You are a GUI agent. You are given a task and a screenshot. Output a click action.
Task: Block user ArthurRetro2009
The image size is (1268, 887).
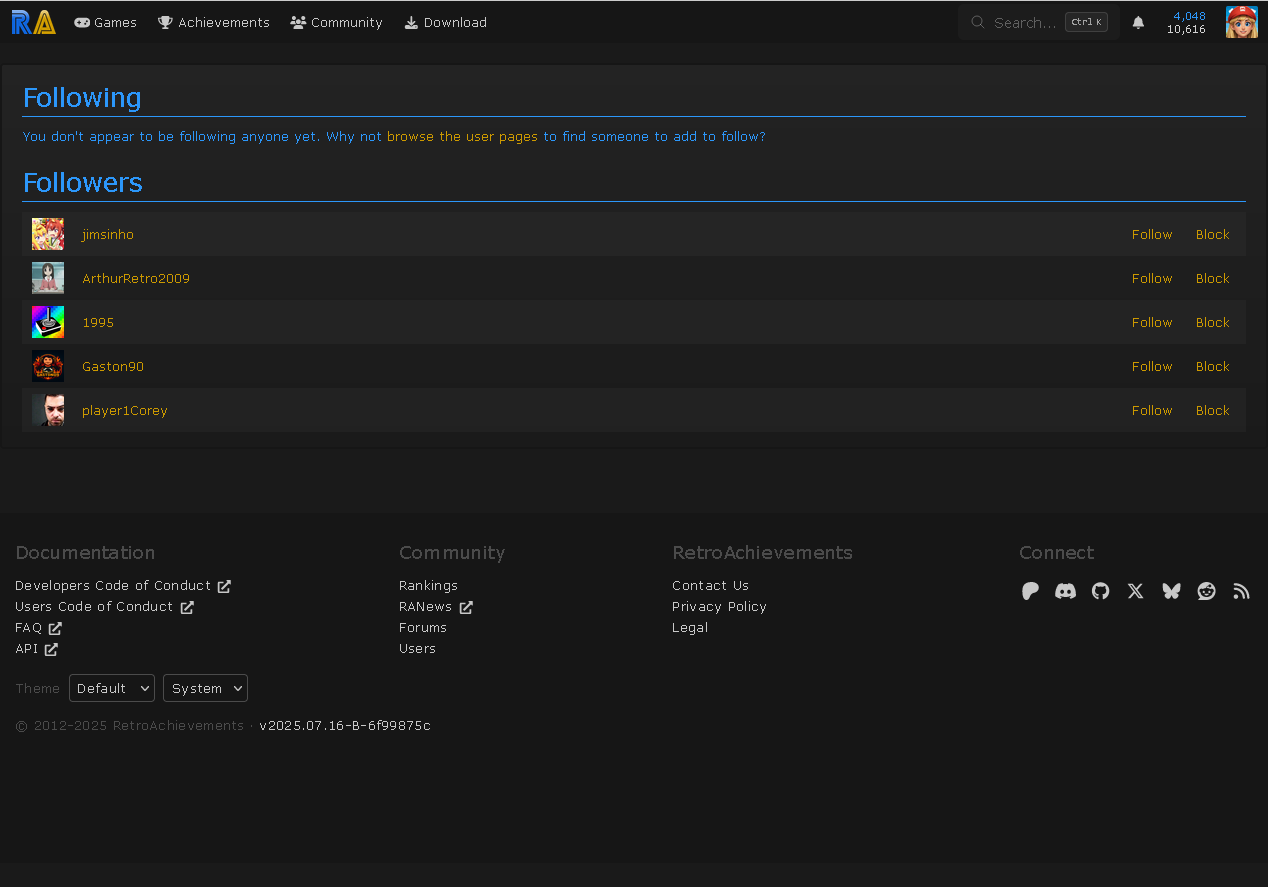pos(1213,278)
